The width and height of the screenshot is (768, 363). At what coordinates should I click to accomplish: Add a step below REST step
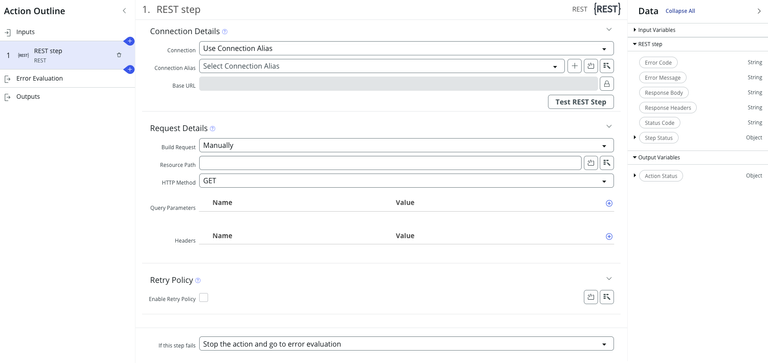click(129, 70)
